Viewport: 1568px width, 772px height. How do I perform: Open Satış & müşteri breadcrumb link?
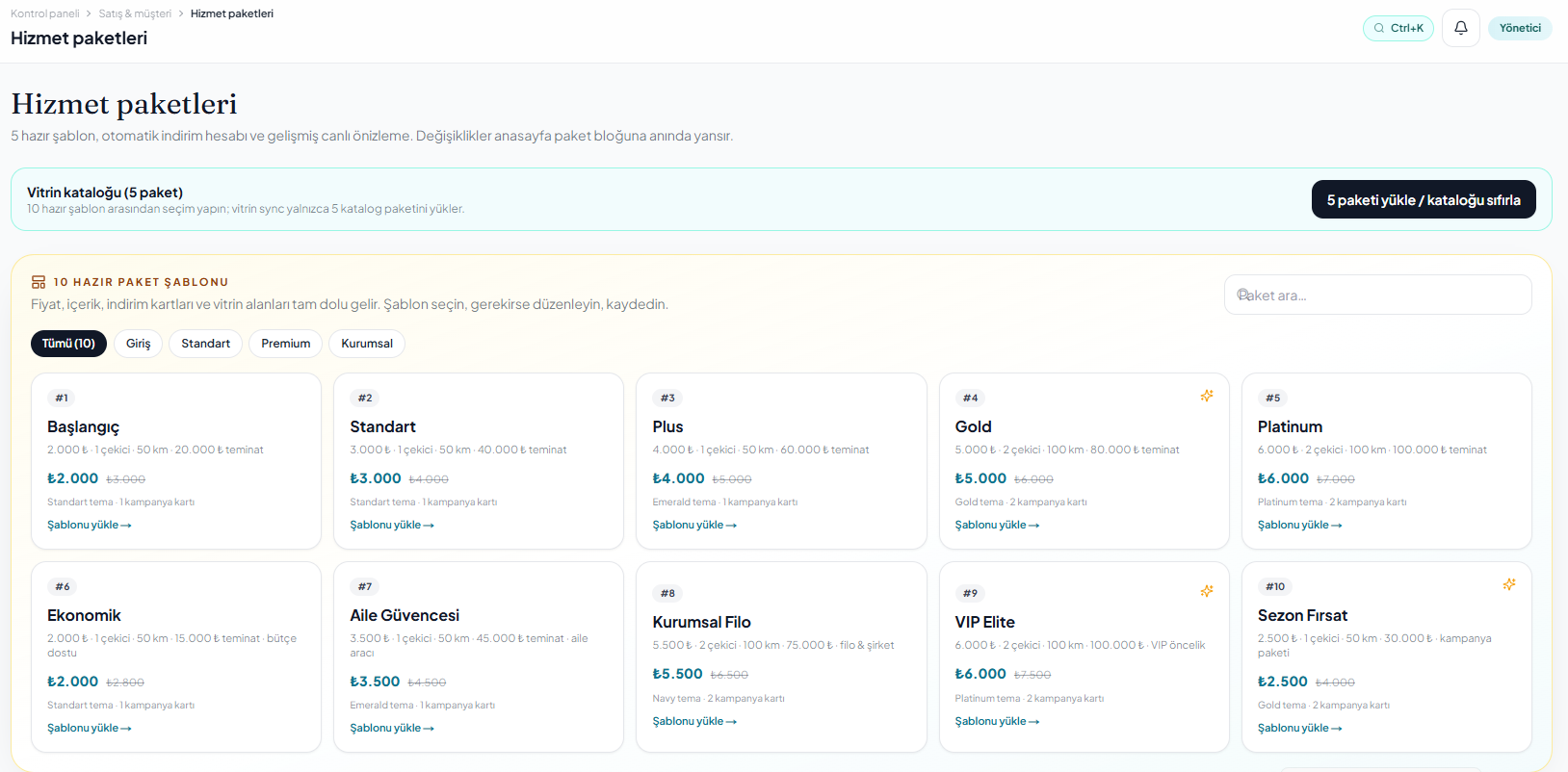click(x=135, y=13)
